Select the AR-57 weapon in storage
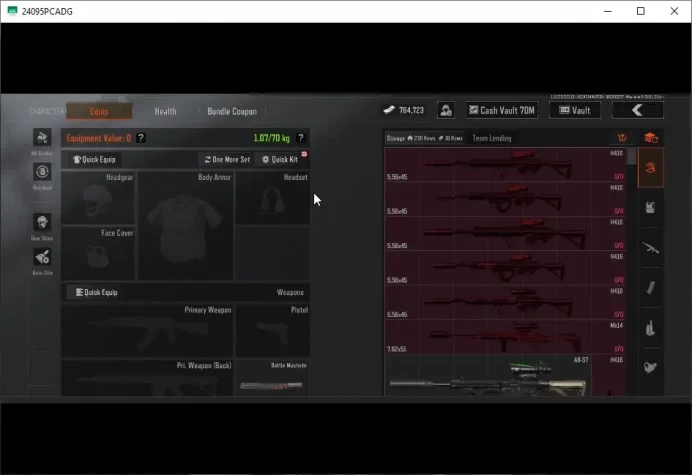This screenshot has width=692, height=475. point(488,375)
